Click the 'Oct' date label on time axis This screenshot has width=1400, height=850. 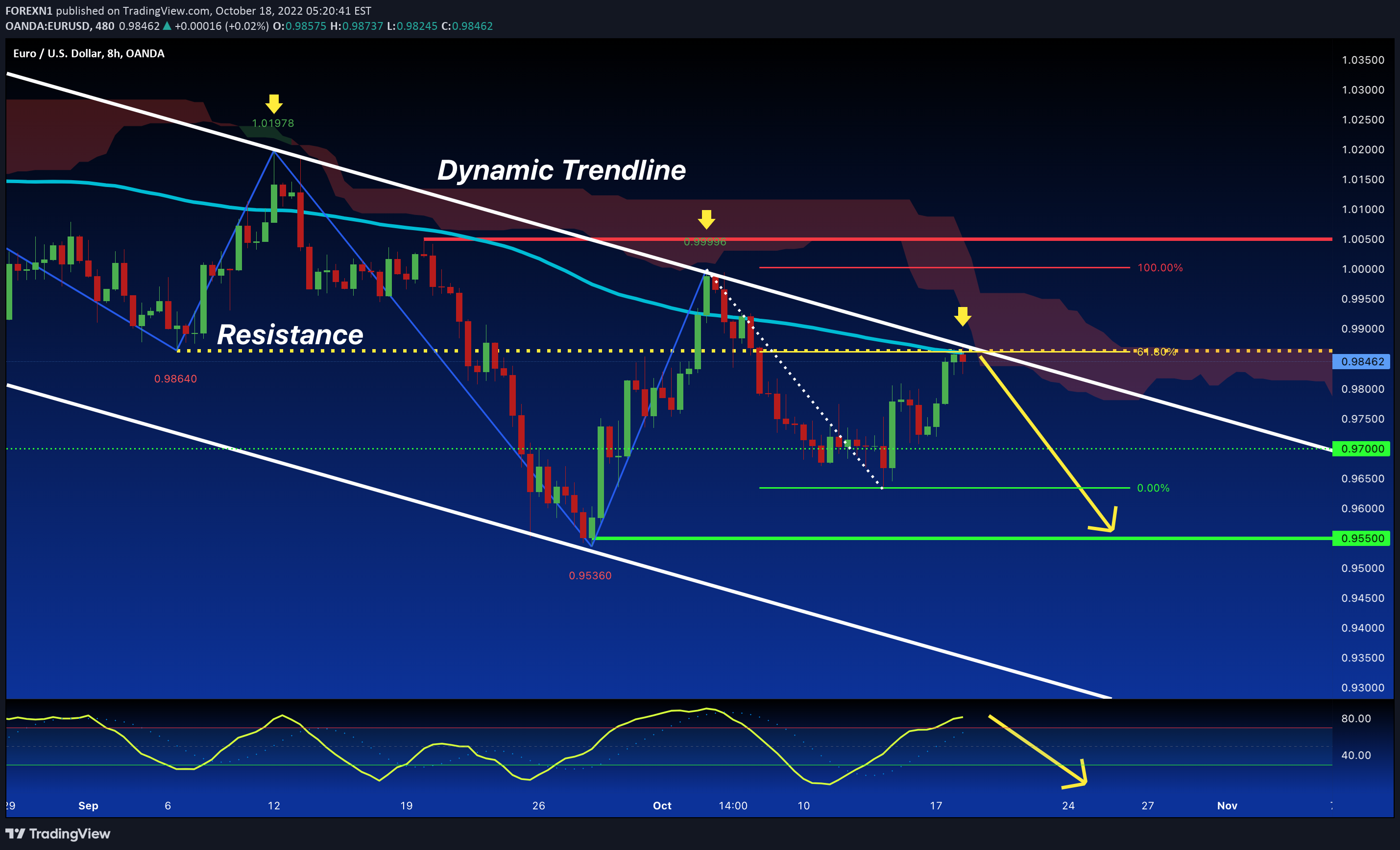point(662,806)
